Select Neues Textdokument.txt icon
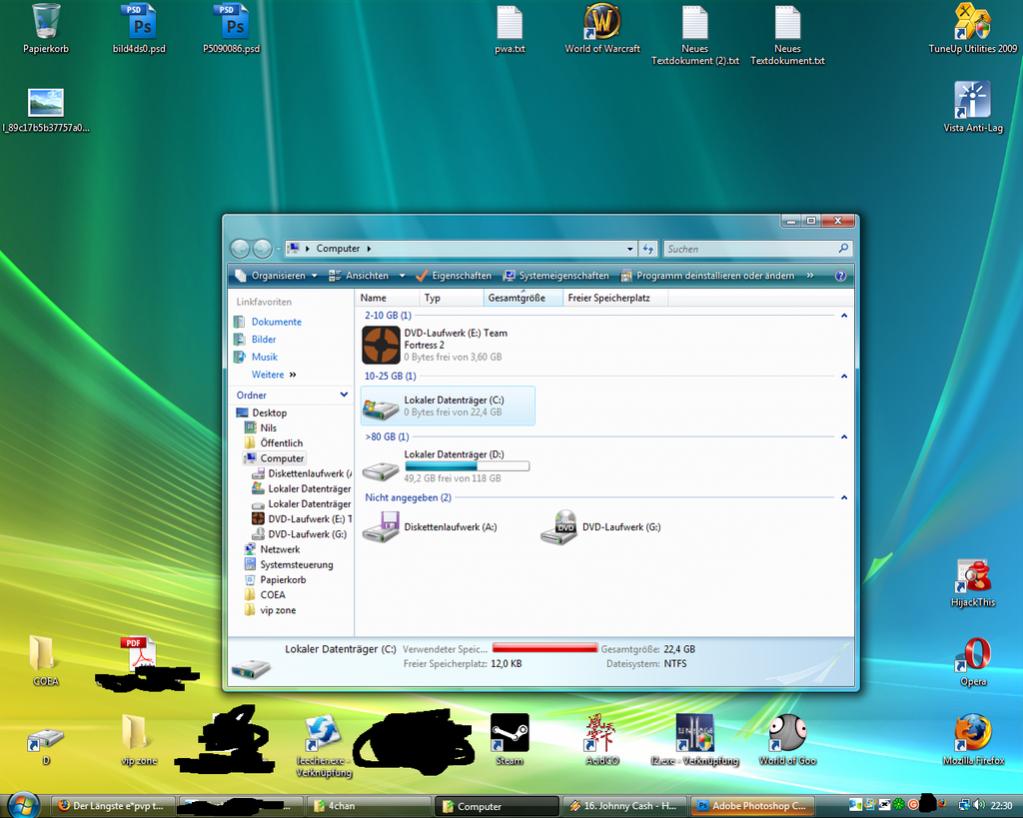1023x818 pixels. (787, 35)
